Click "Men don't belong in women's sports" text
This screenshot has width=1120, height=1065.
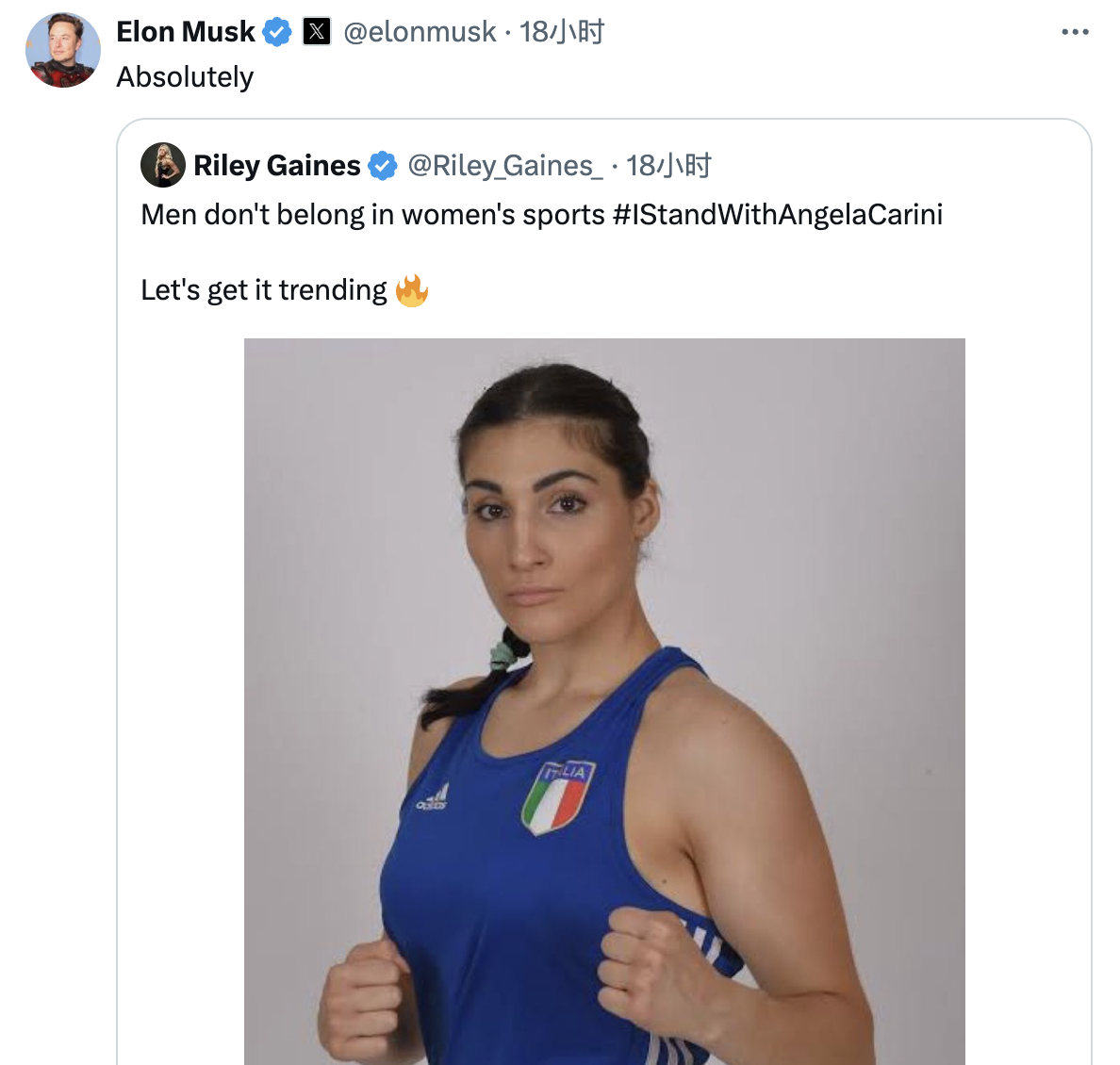[372, 215]
